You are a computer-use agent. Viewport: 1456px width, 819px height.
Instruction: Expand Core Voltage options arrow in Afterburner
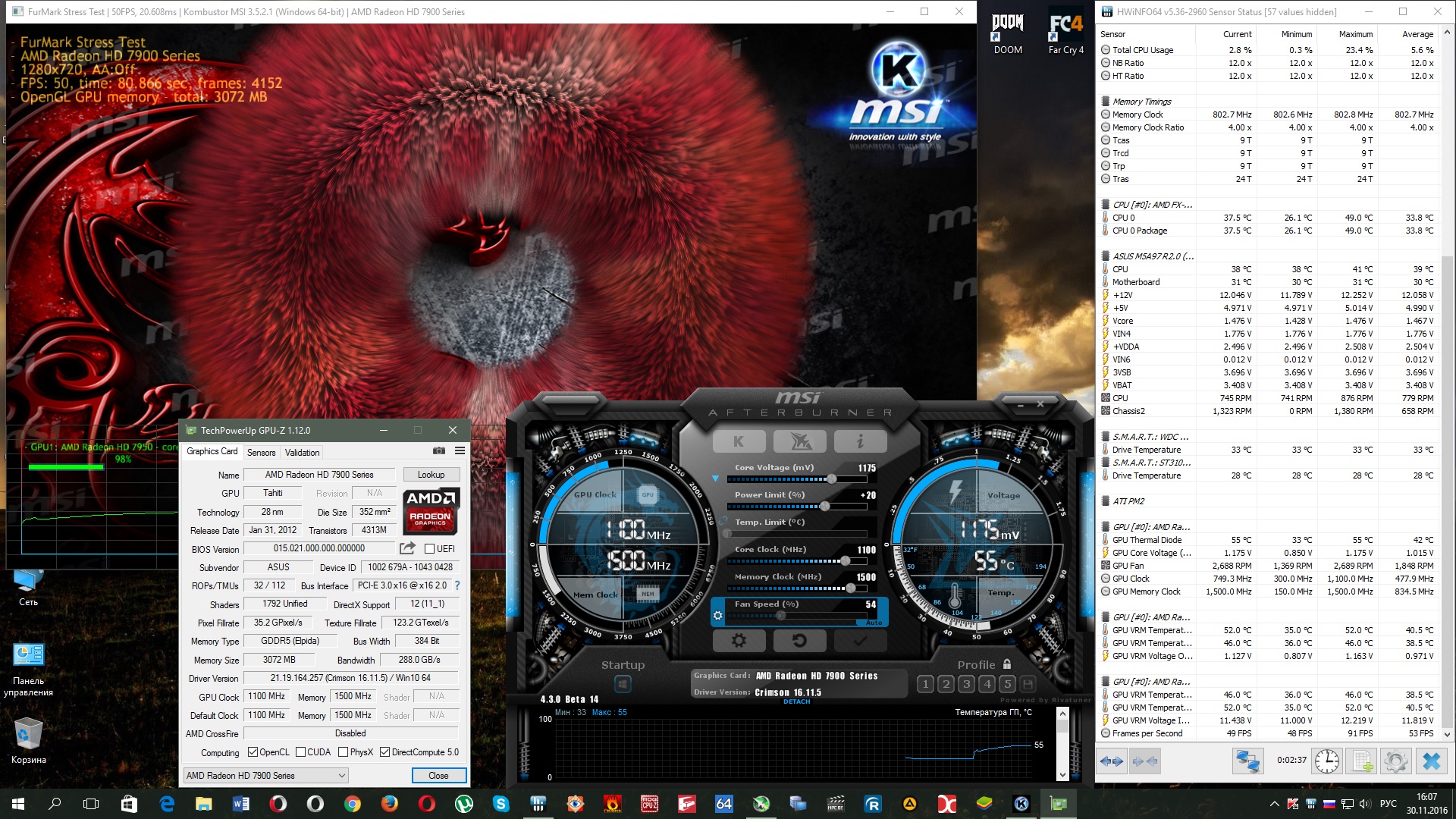click(715, 479)
